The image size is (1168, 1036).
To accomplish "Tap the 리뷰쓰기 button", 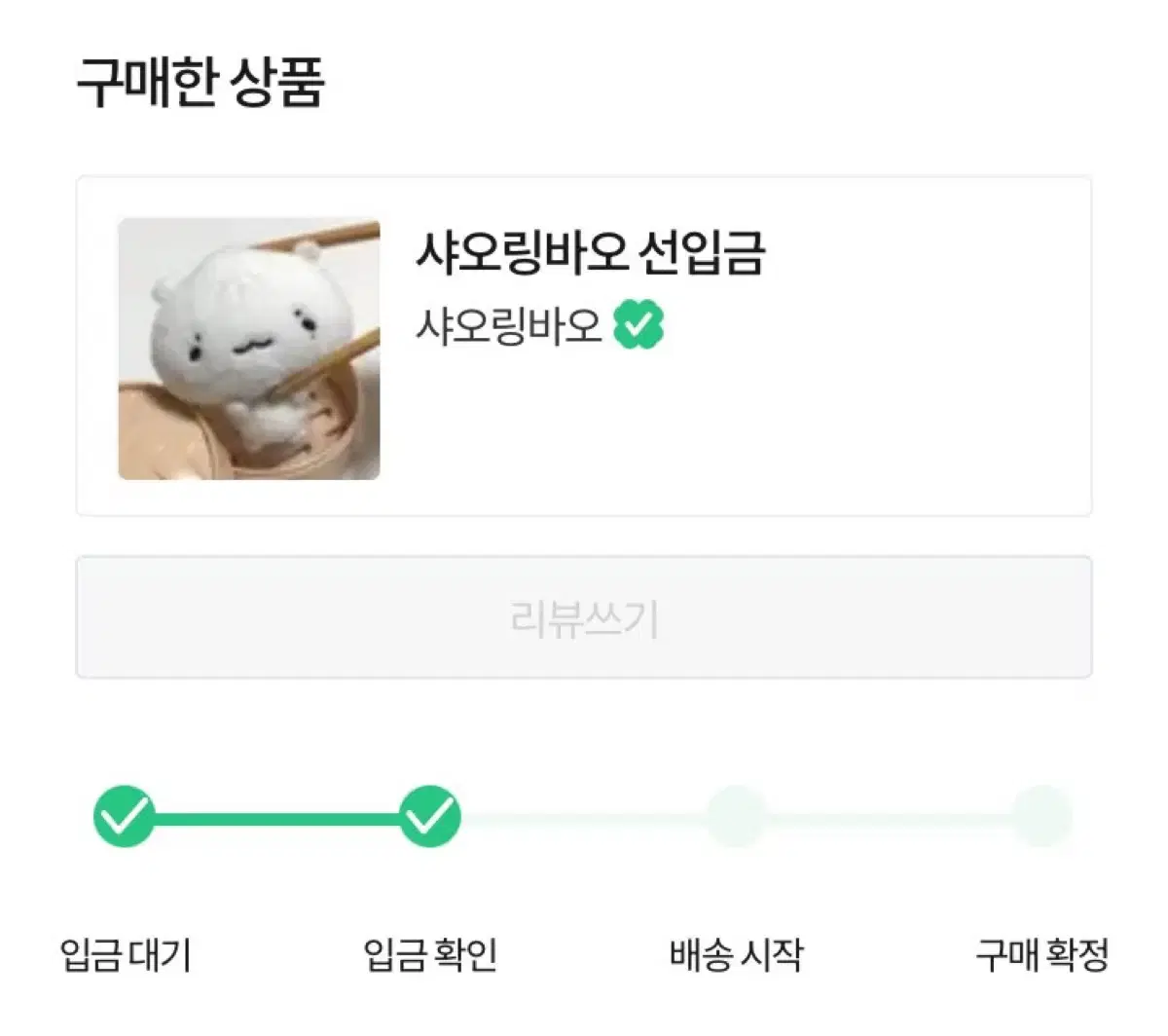I will click(x=584, y=617).
